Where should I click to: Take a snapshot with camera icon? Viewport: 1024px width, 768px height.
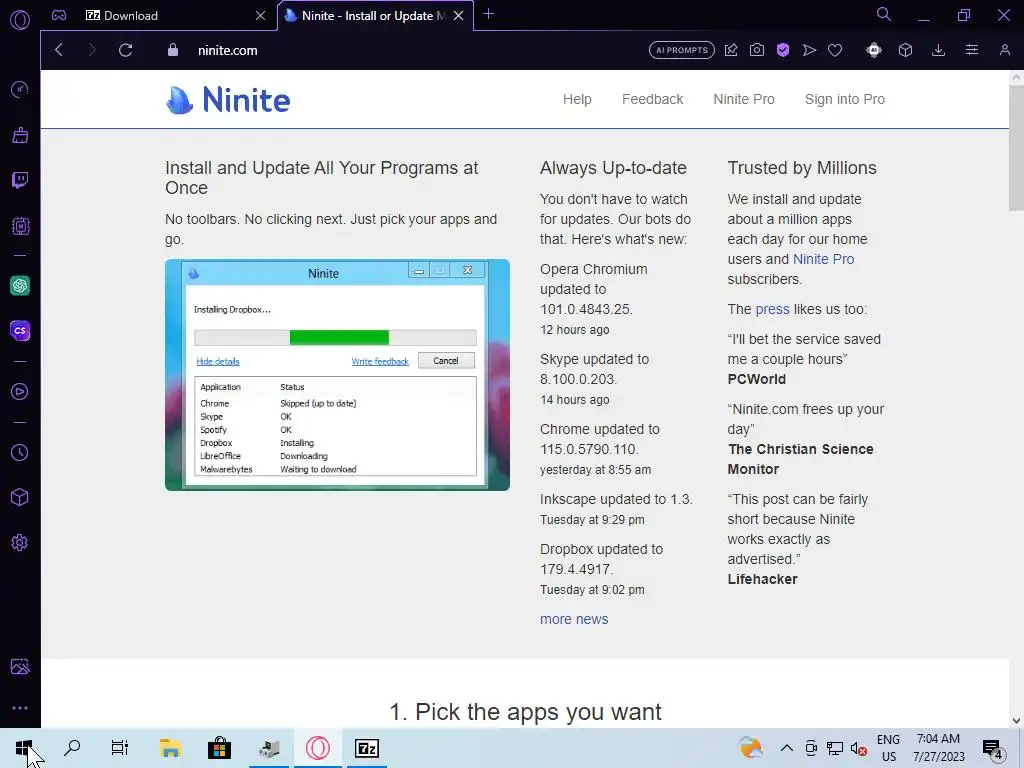(x=757, y=50)
